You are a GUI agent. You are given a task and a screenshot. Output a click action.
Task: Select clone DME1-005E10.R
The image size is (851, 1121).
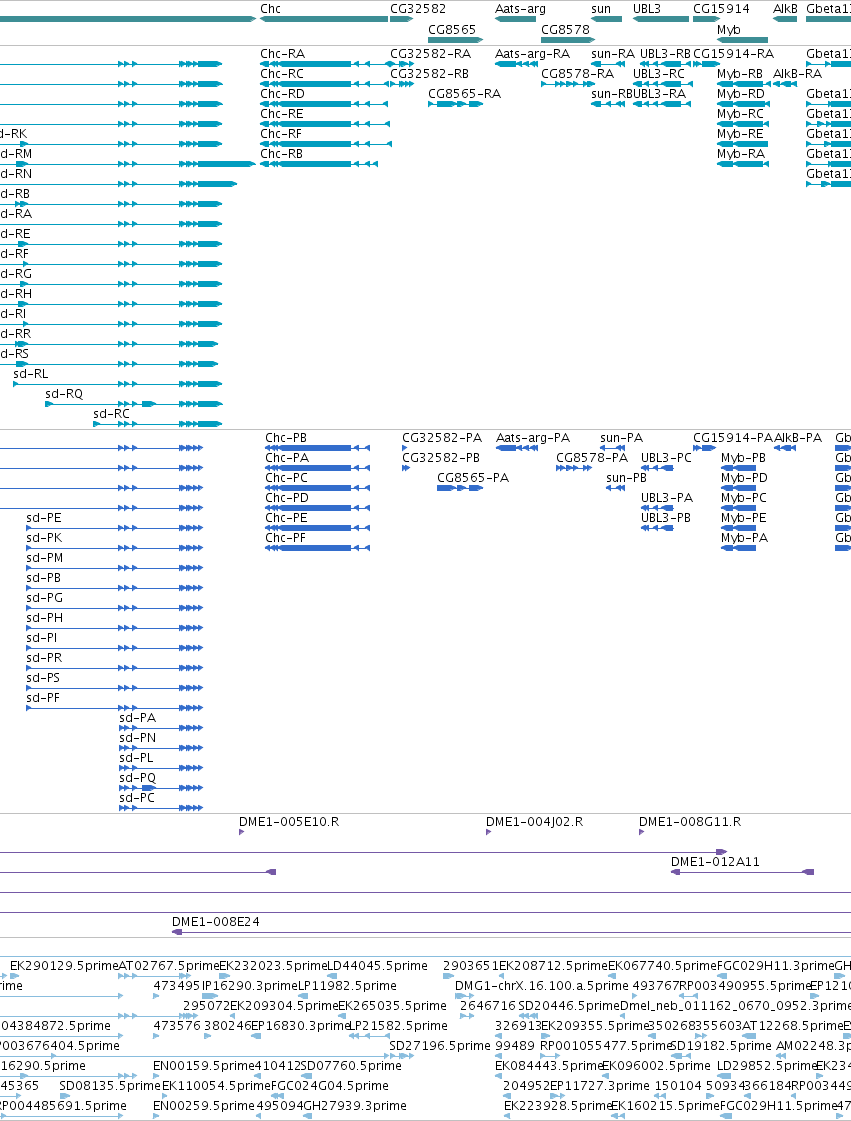242,832
